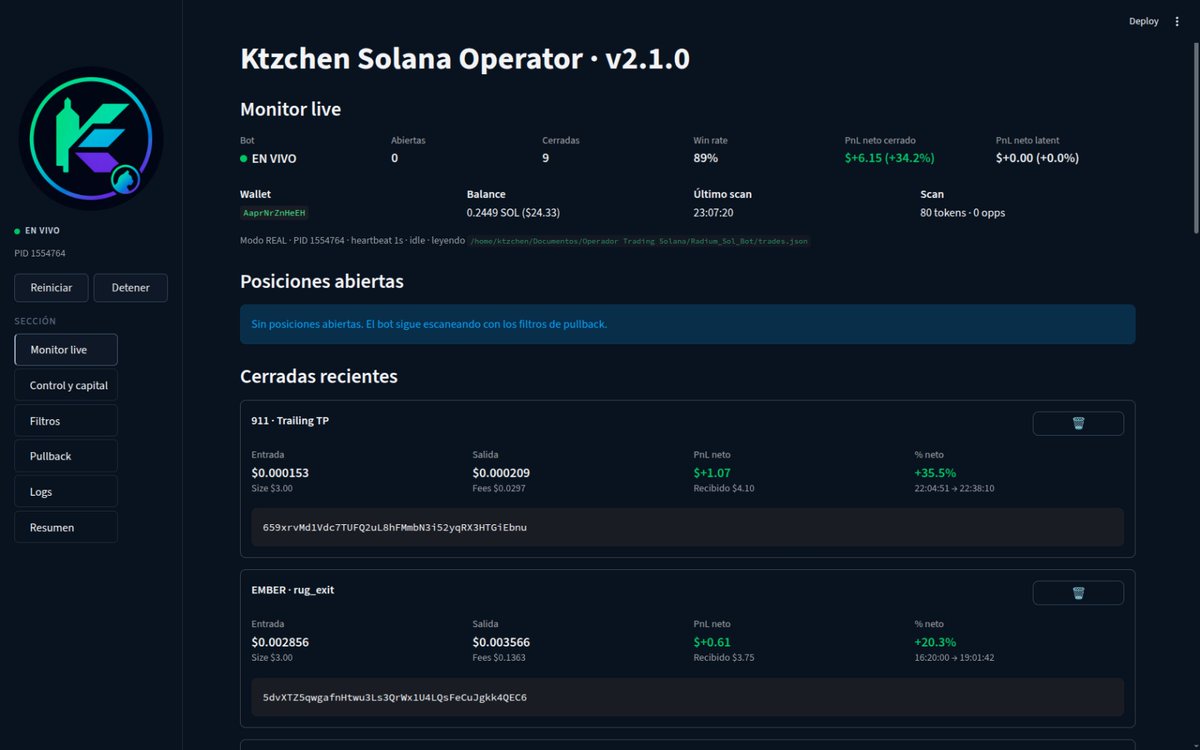Click the net PnL value $+1.07
1200x750 pixels.
[x=710, y=473]
